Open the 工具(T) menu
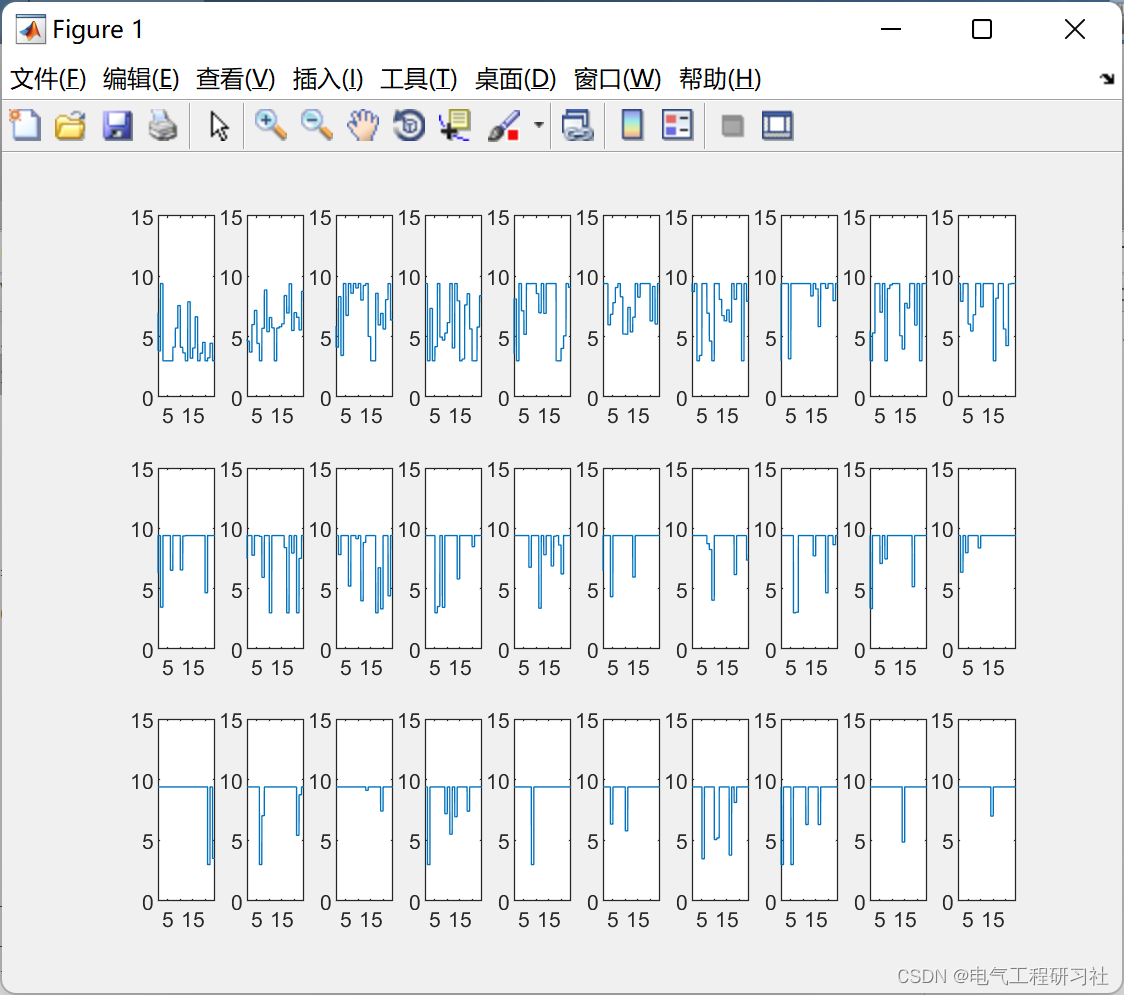Image resolution: width=1124 pixels, height=995 pixels. point(418,79)
